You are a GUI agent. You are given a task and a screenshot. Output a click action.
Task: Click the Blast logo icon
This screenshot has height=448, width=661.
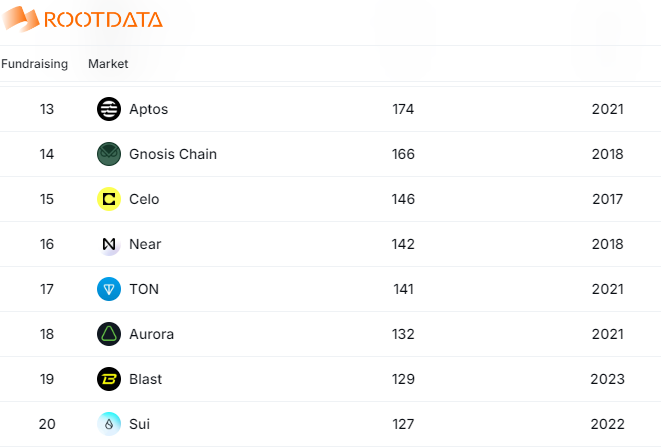pos(109,379)
